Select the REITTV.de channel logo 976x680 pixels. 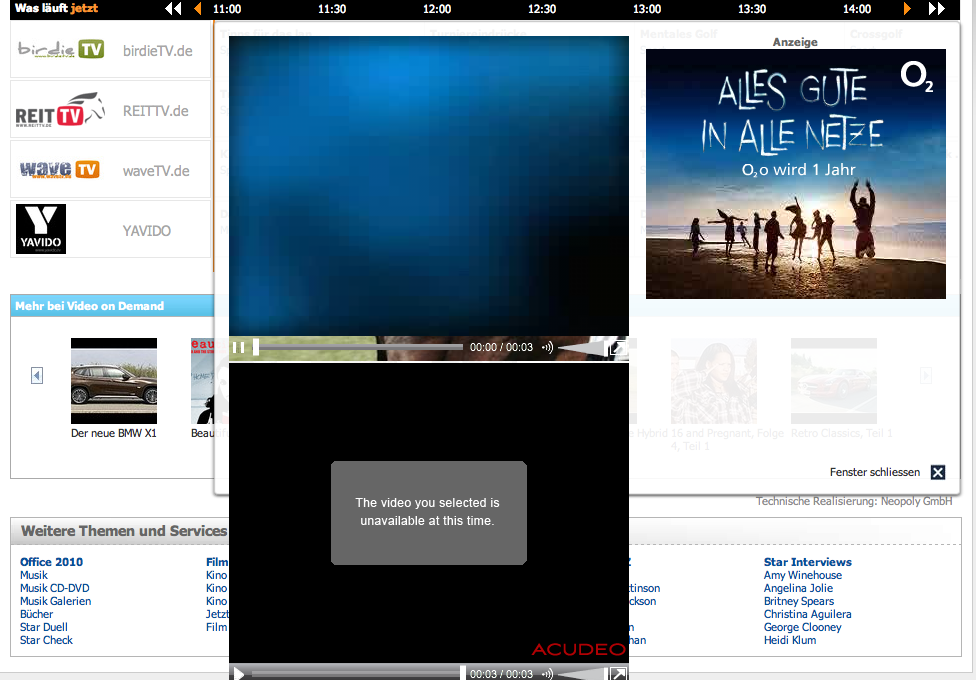(x=61, y=111)
